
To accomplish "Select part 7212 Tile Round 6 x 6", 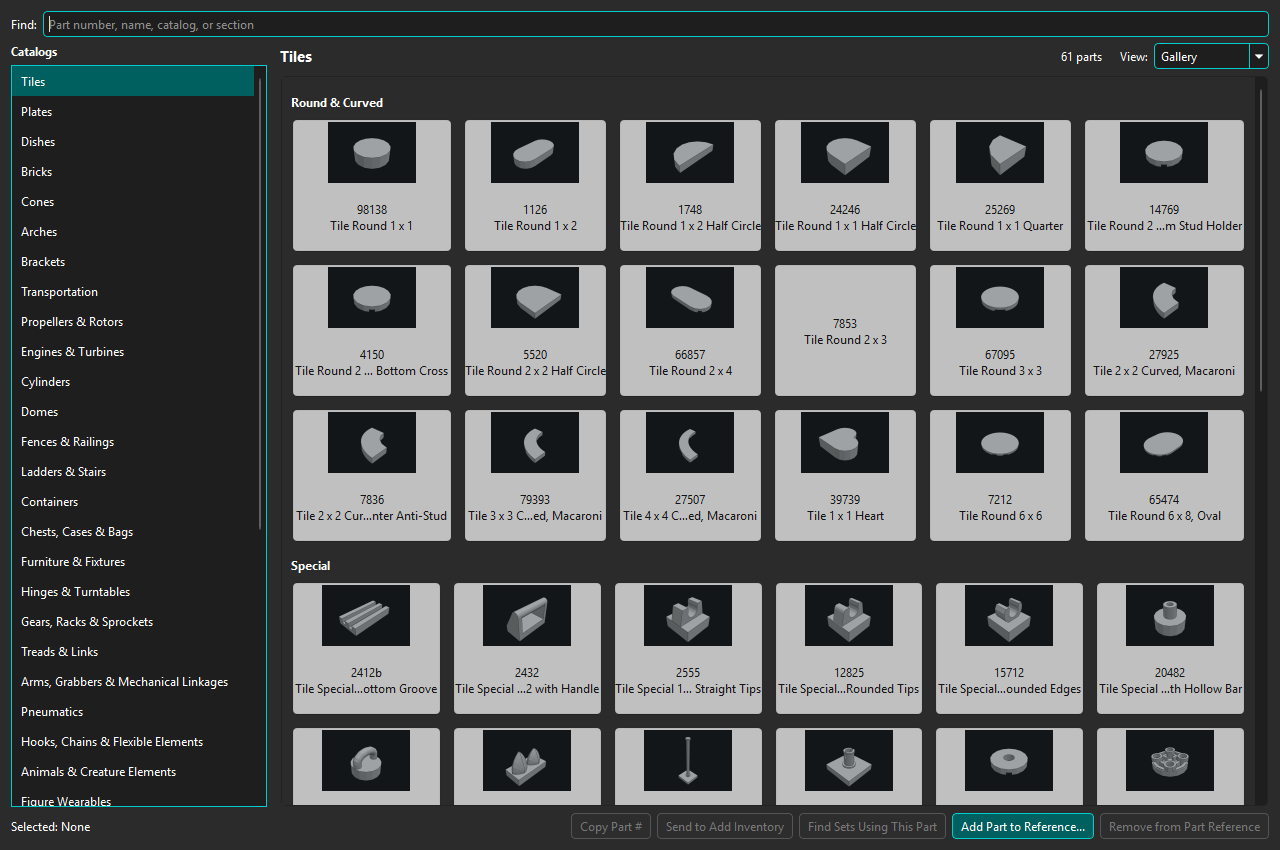I will (1000, 475).
